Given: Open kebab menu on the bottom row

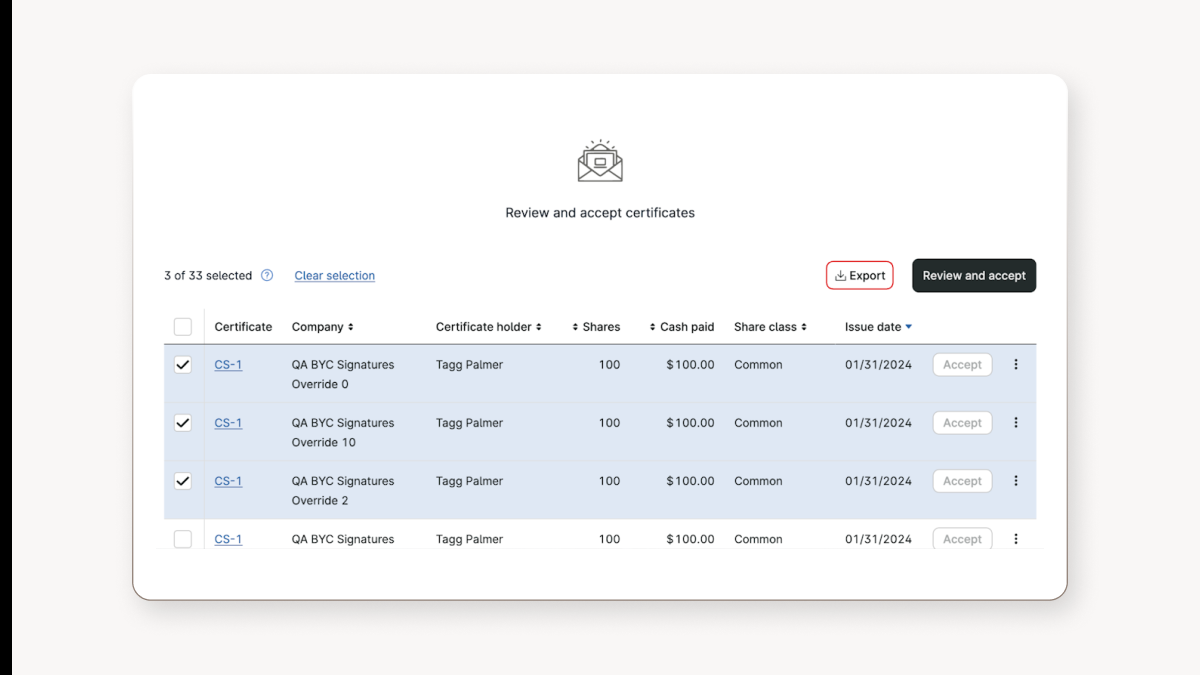Looking at the screenshot, I should point(1016,539).
